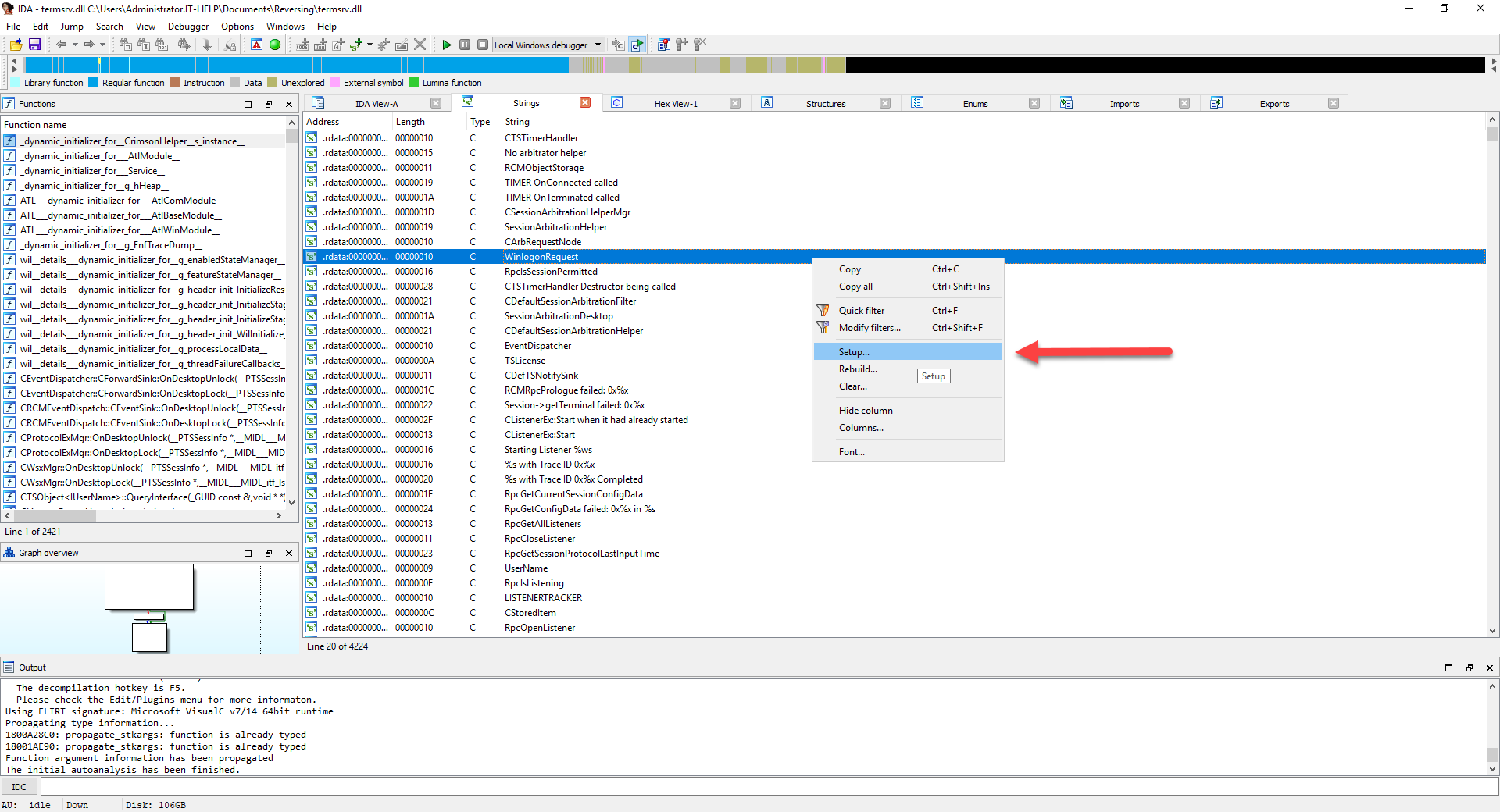Screen dimensions: 1500x812
Task: Click the delete X icon in the toolbar
Action: tap(420, 45)
